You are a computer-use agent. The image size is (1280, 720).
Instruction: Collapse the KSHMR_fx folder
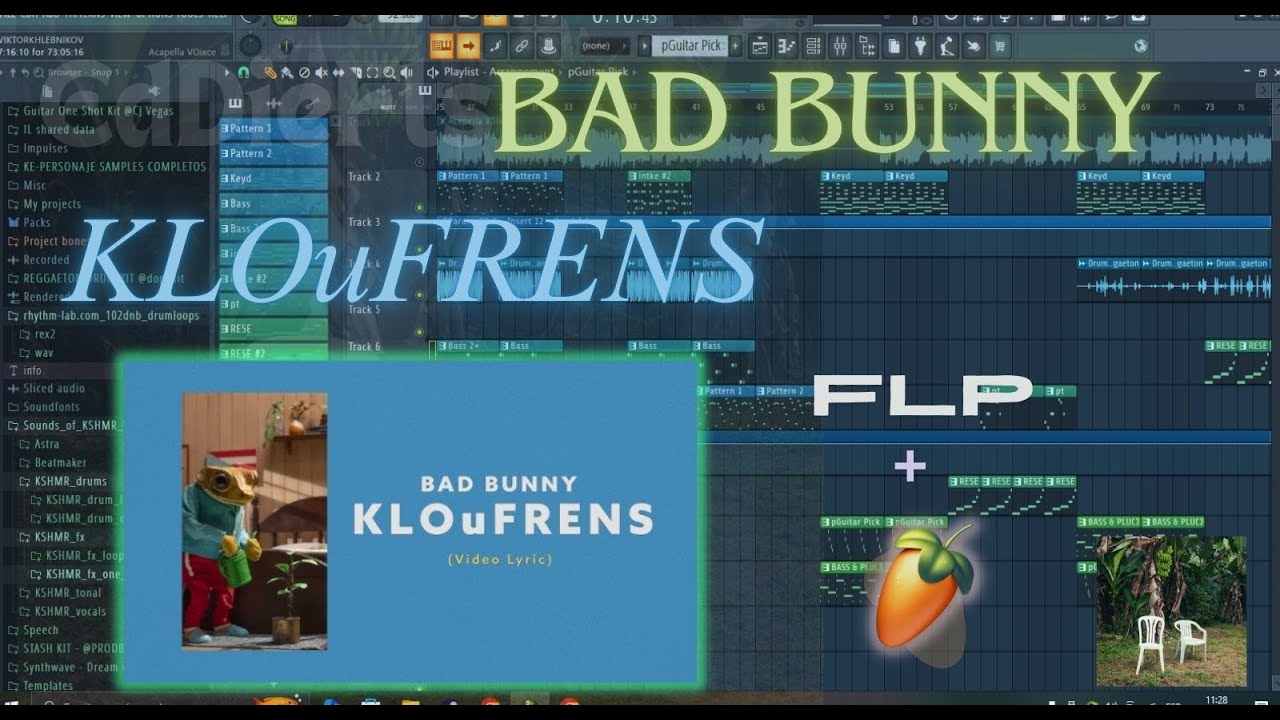(x=59, y=537)
